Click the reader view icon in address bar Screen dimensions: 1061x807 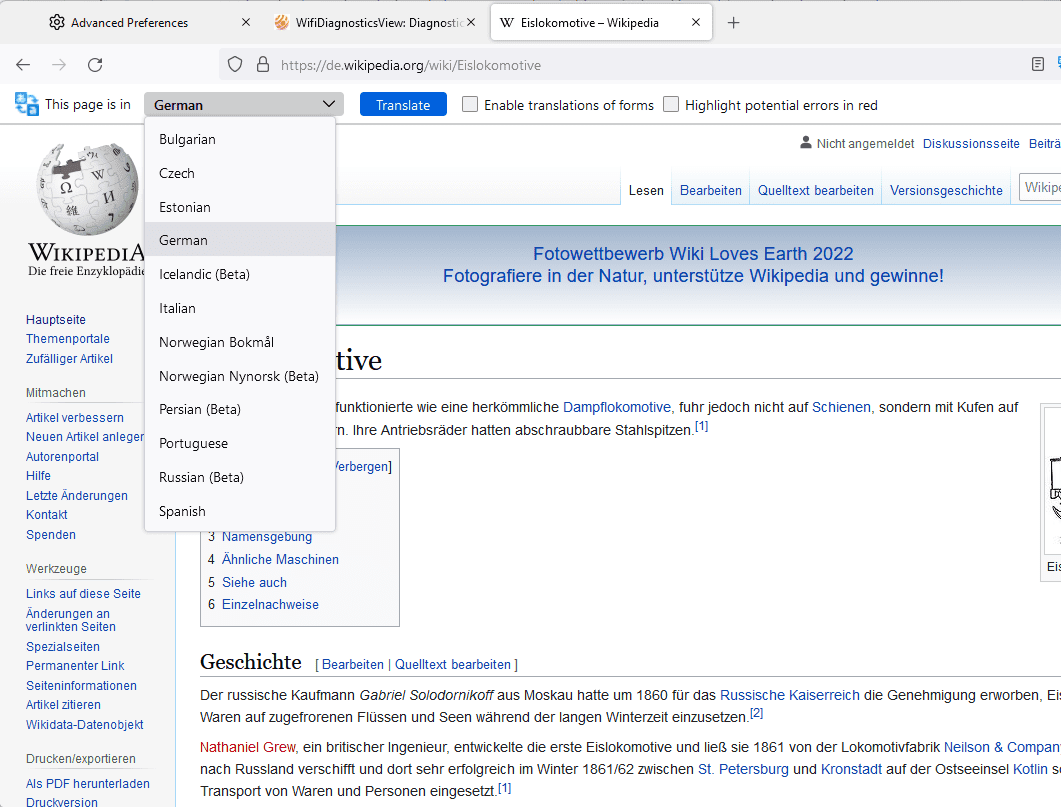click(x=1038, y=65)
